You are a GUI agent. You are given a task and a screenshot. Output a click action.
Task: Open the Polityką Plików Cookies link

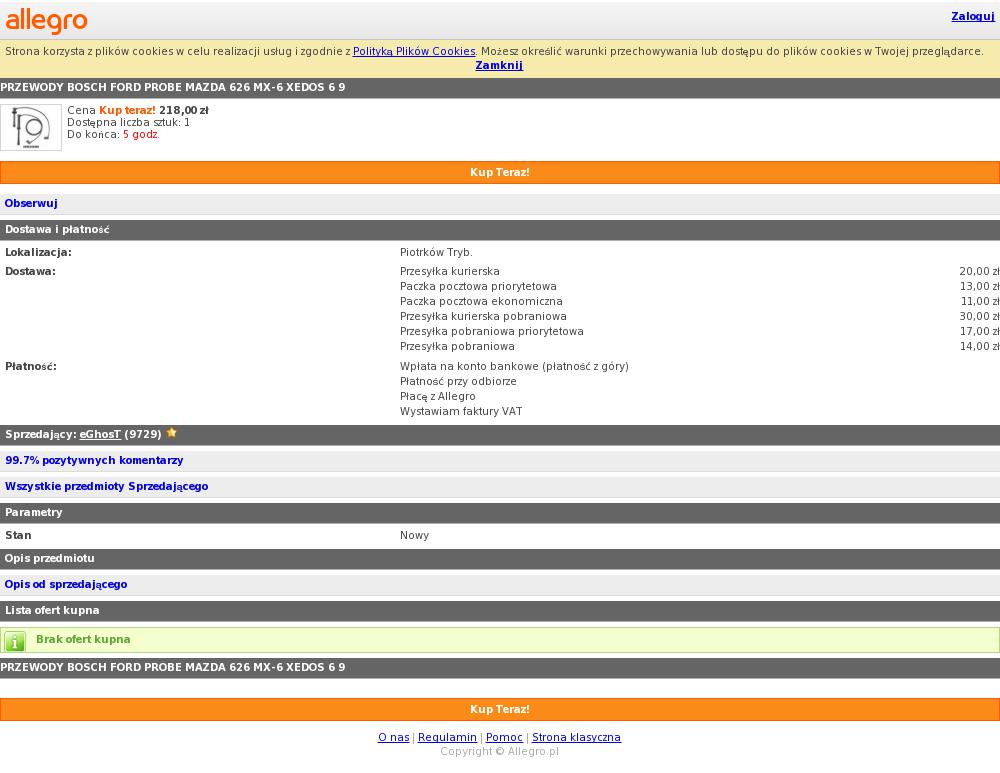[x=414, y=51]
